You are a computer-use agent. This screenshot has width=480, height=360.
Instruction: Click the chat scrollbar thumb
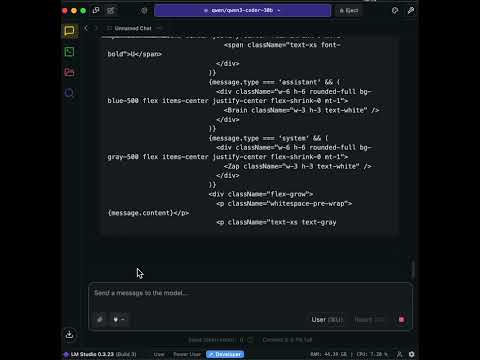tap(413, 270)
